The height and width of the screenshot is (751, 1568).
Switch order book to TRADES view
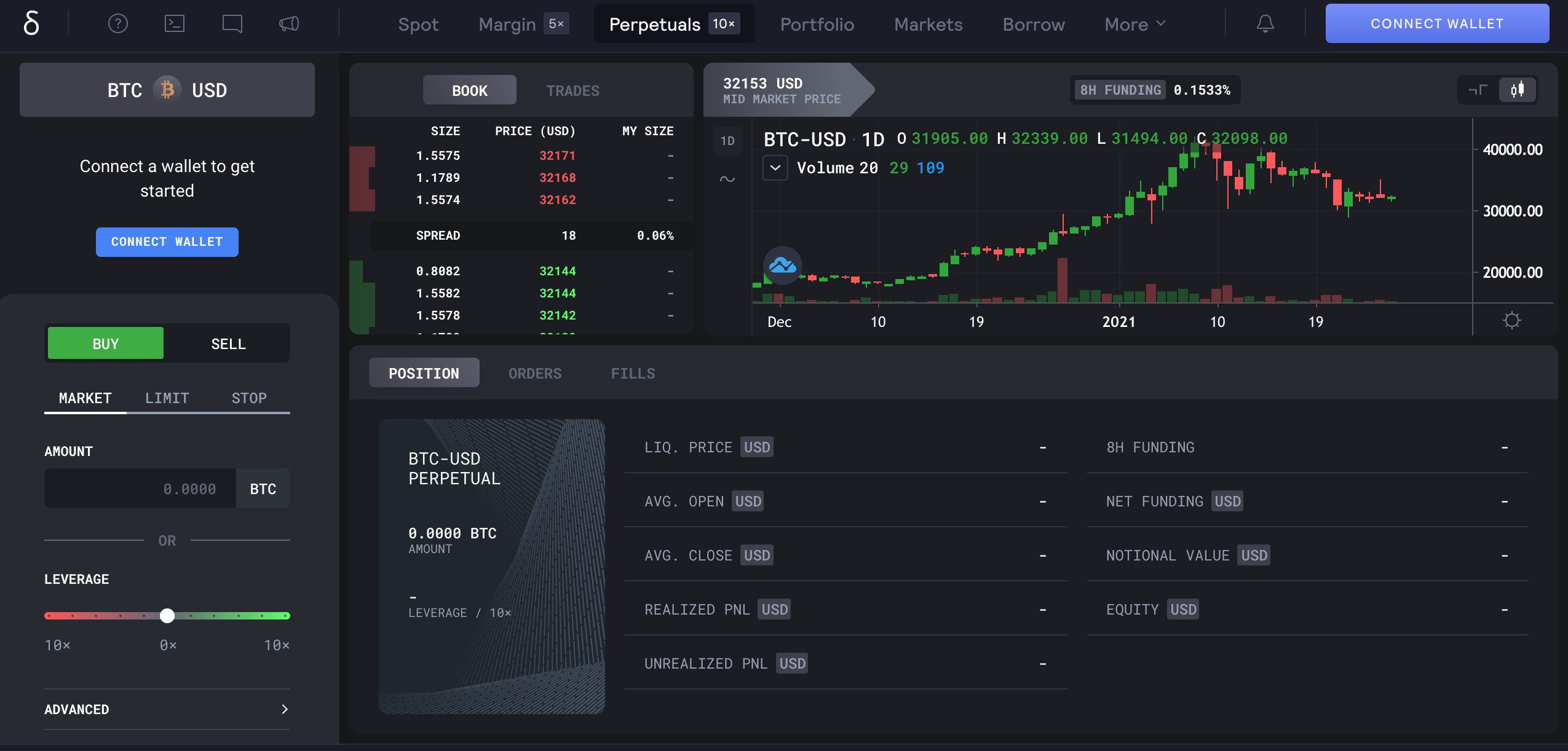pyautogui.click(x=572, y=90)
